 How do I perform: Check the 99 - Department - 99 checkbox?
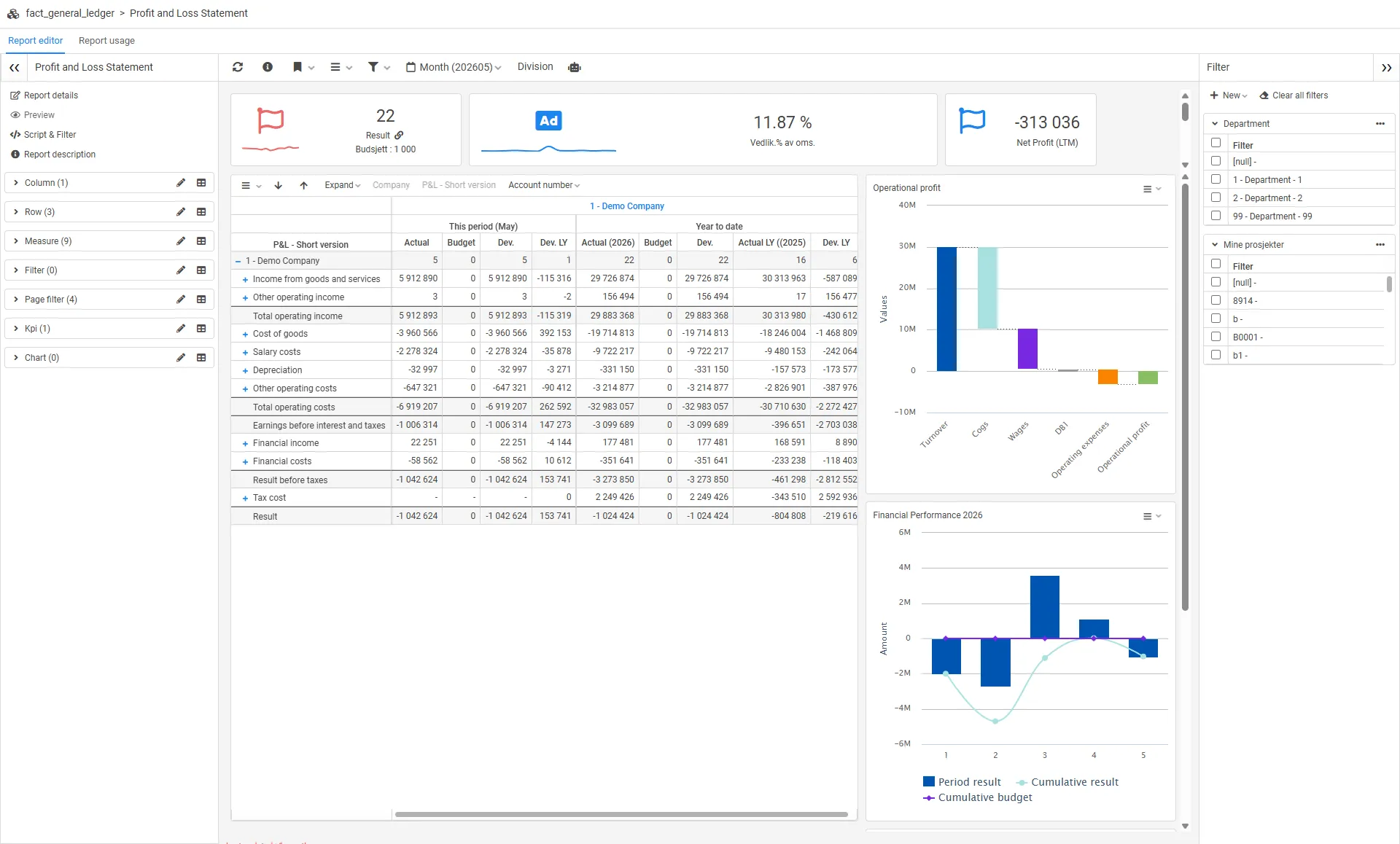click(1216, 216)
